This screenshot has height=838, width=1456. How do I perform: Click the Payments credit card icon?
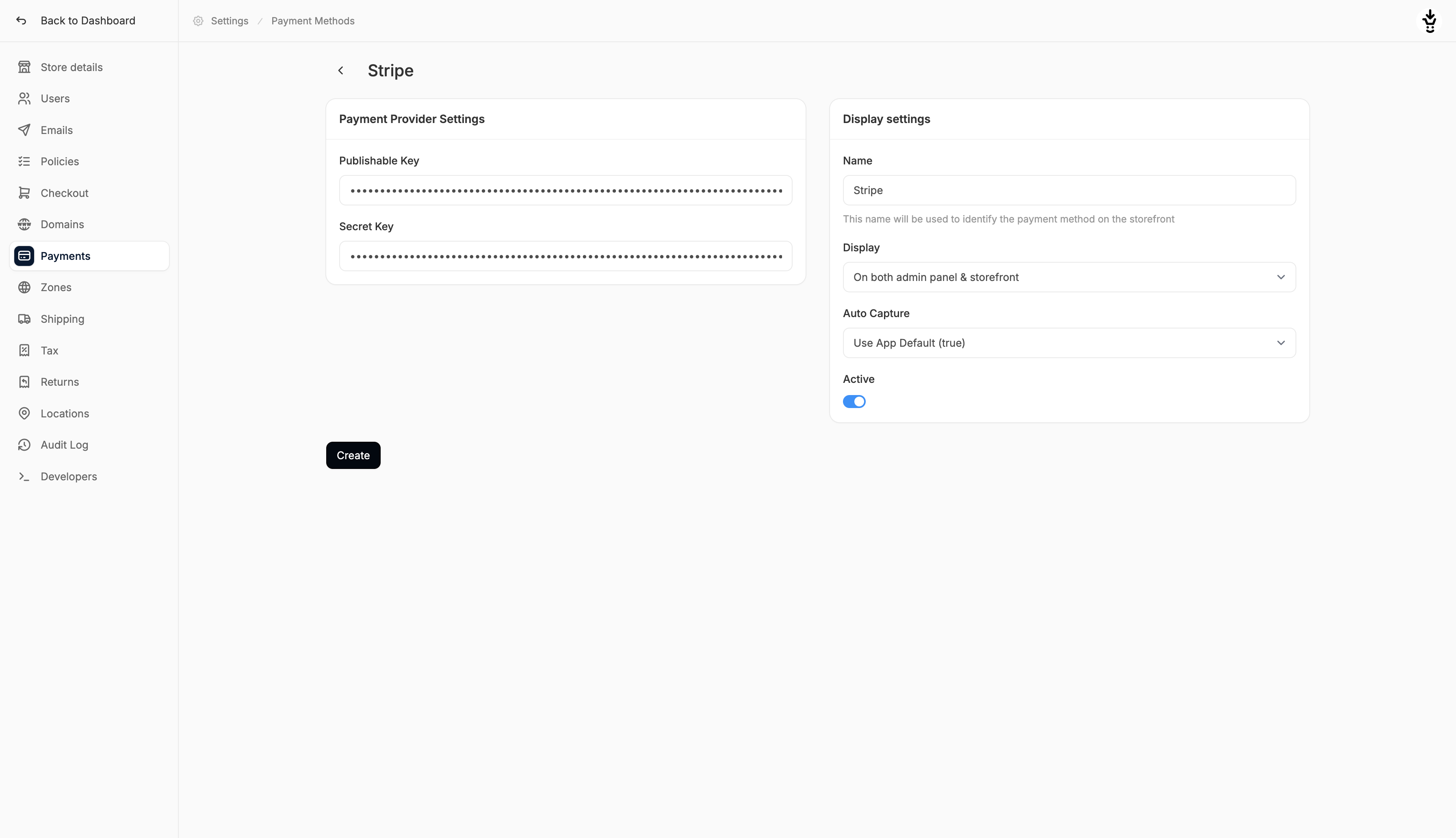click(24, 256)
